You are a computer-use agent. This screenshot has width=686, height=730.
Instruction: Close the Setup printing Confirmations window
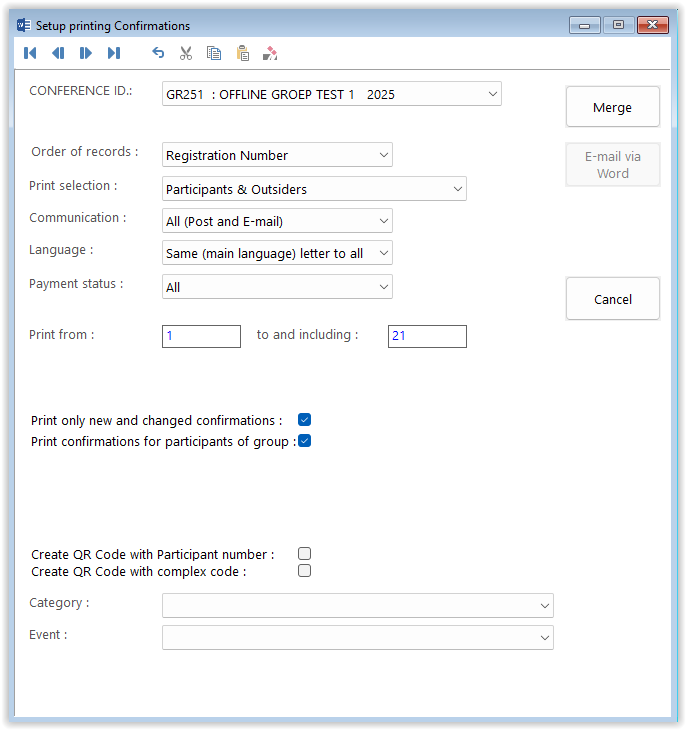[x=652, y=25]
